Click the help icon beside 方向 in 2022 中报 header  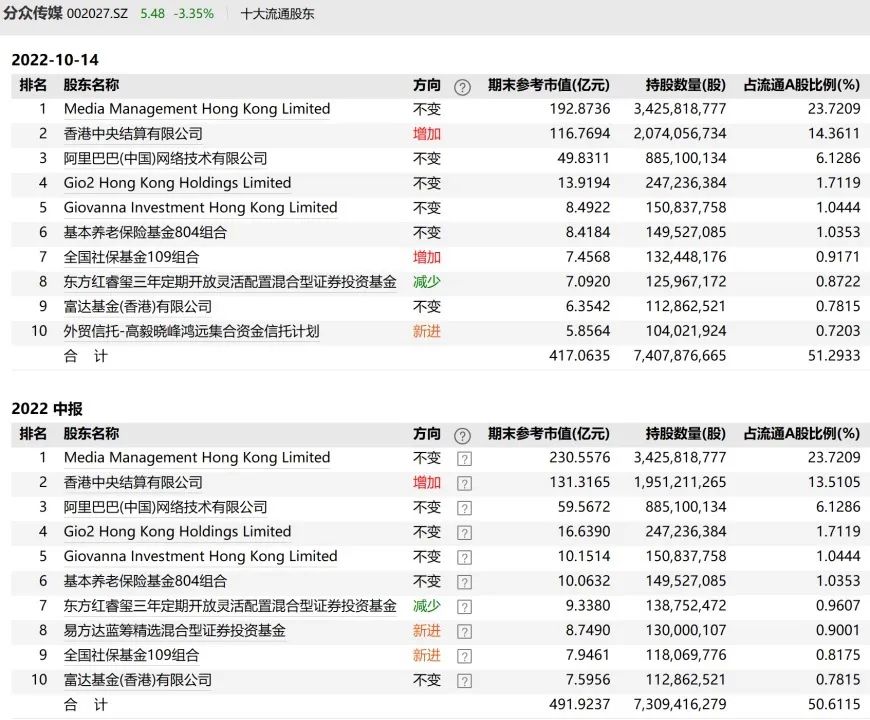click(x=462, y=436)
